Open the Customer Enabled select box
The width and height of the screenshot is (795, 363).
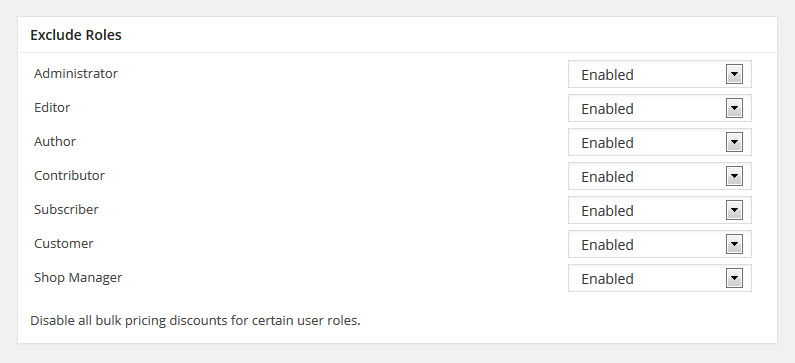(x=660, y=244)
